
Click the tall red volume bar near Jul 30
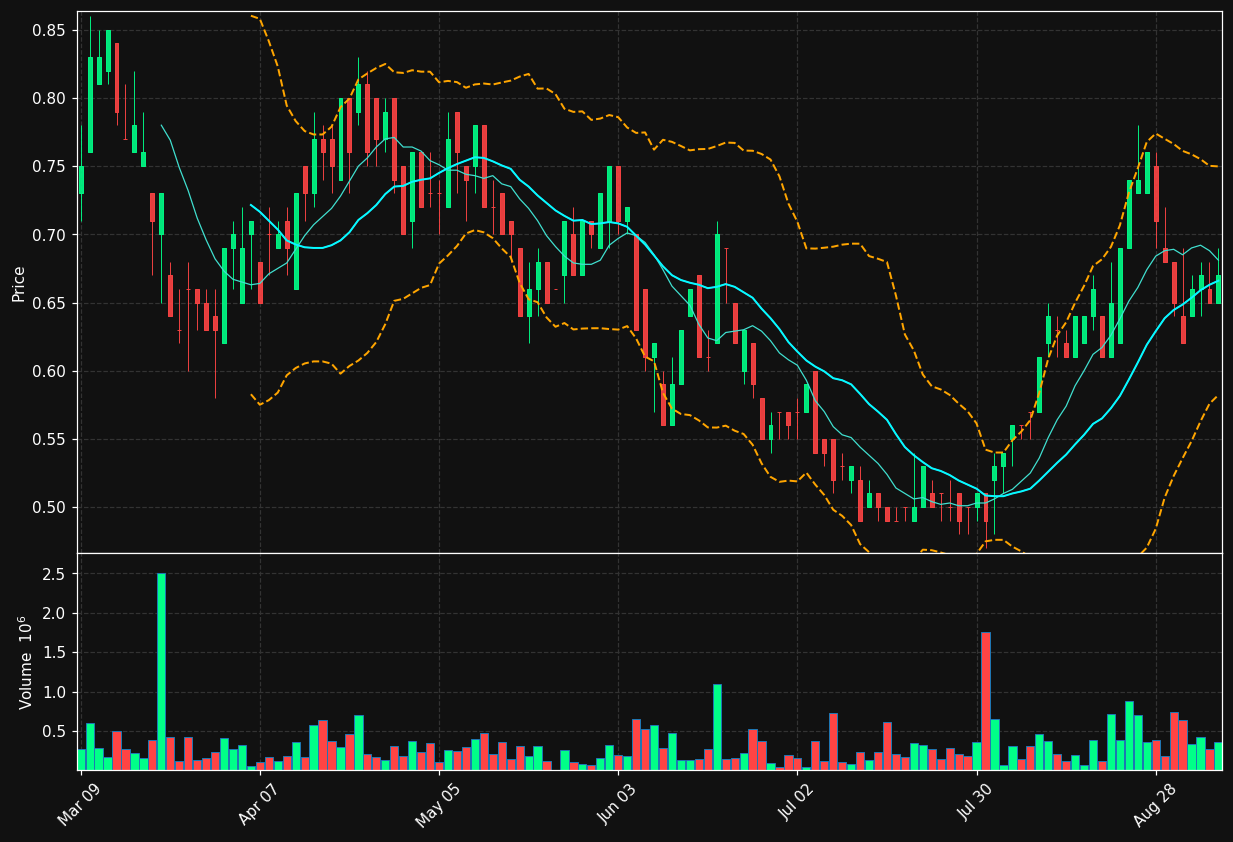[x=986, y=701]
